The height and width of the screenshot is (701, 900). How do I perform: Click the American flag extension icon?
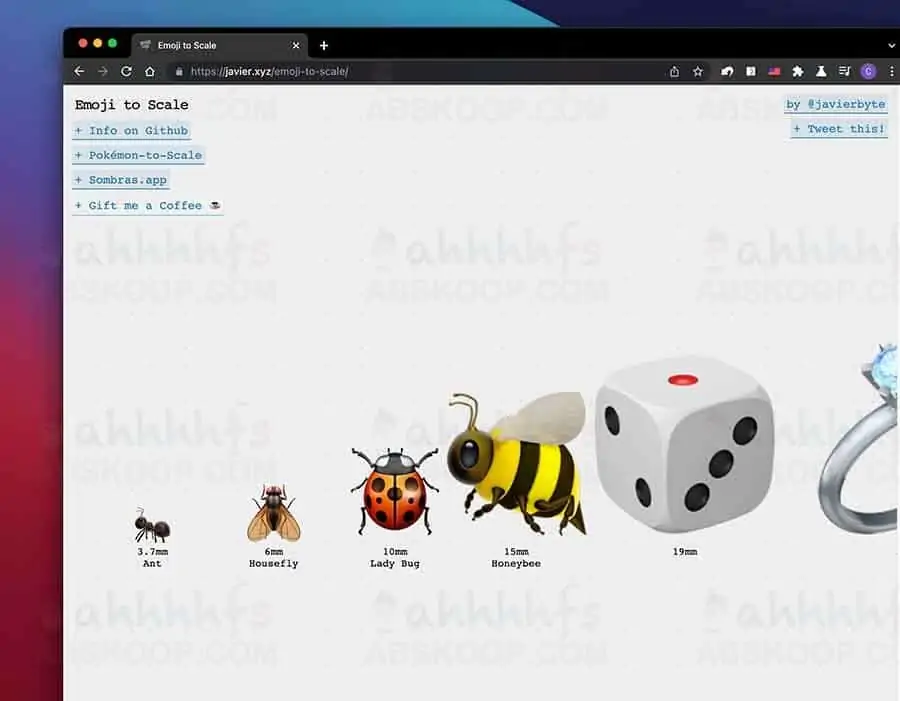pyautogui.click(x=773, y=71)
